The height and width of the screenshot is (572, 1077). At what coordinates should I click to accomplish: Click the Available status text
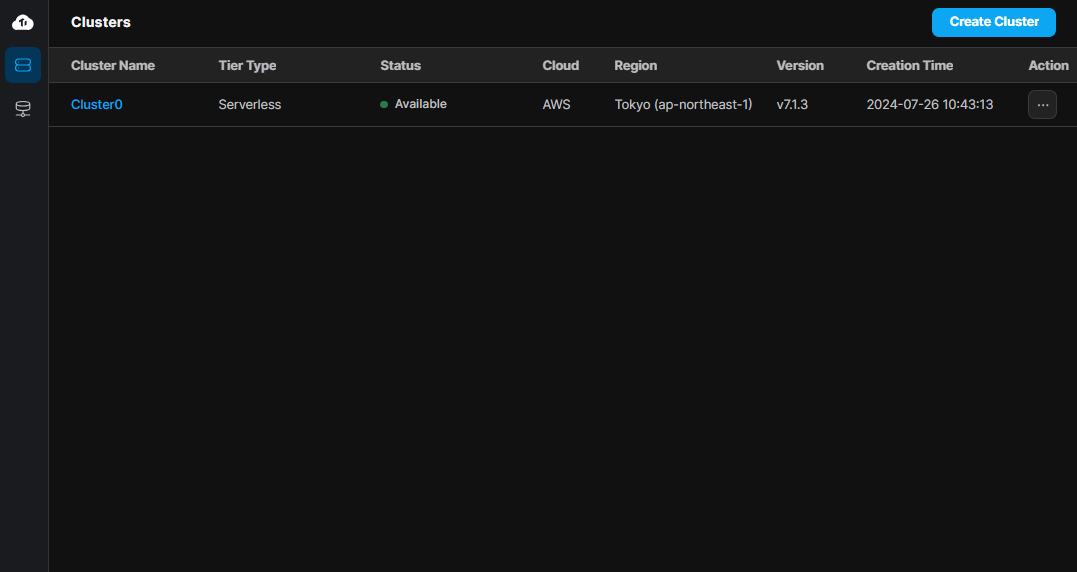420,104
